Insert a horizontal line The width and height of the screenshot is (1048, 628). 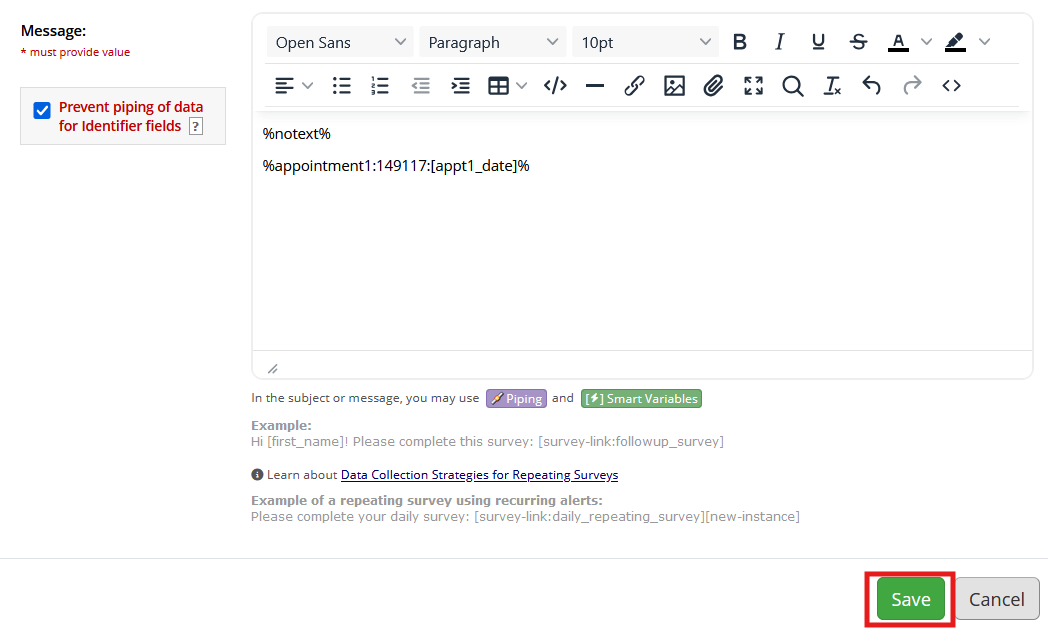click(x=594, y=86)
